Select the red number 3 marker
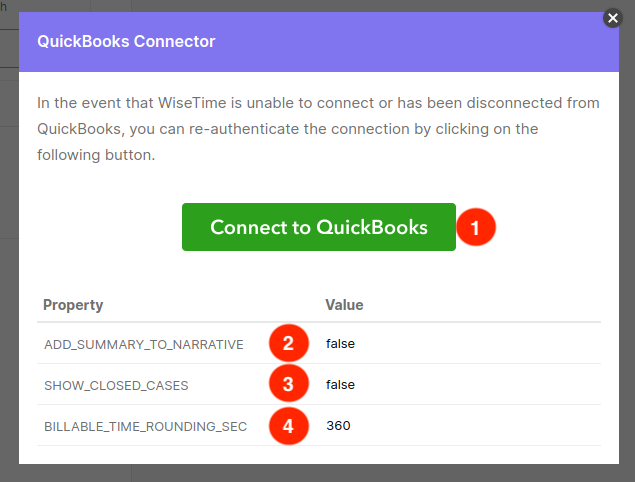Screen dimensions: 635x482 coord(289,384)
